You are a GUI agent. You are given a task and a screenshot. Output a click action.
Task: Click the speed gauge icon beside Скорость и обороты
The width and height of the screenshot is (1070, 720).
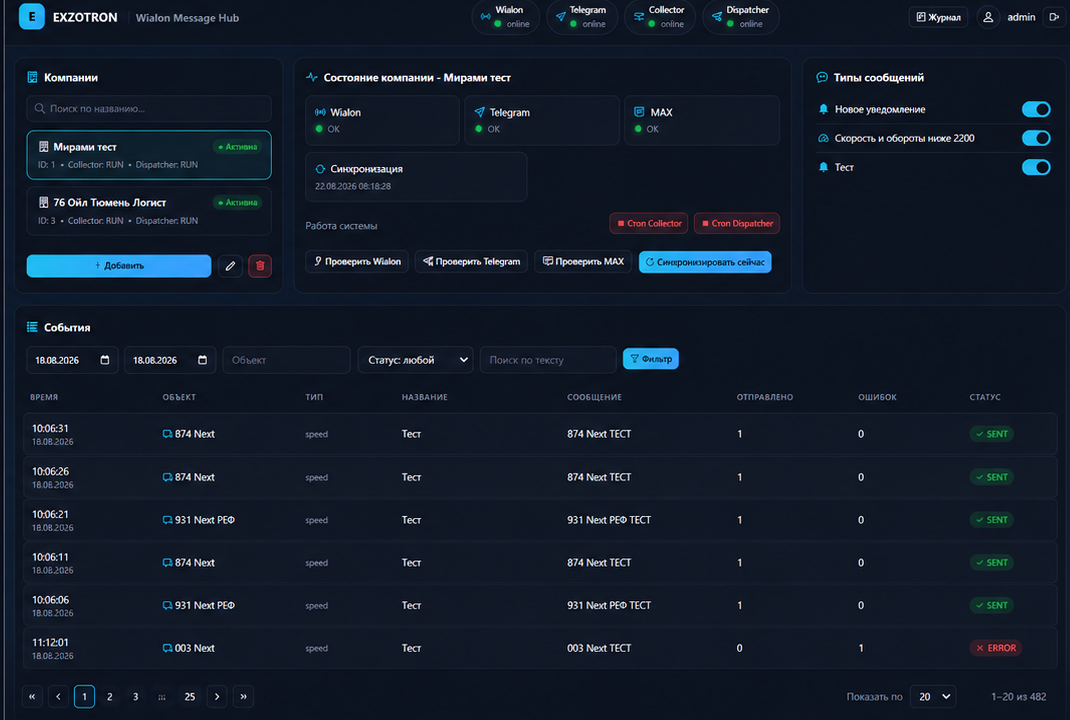823,138
